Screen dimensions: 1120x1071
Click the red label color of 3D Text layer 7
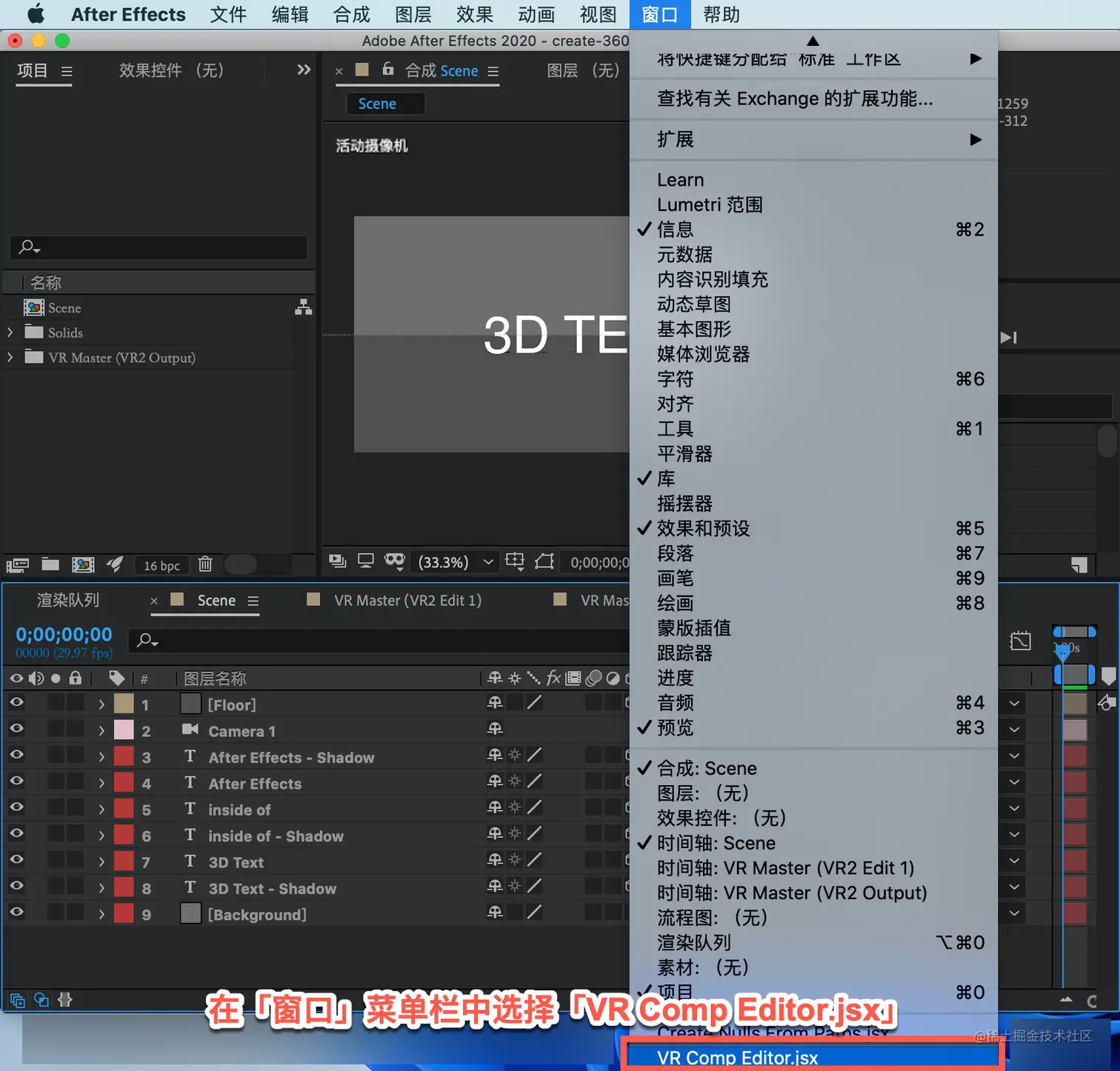coord(124,861)
